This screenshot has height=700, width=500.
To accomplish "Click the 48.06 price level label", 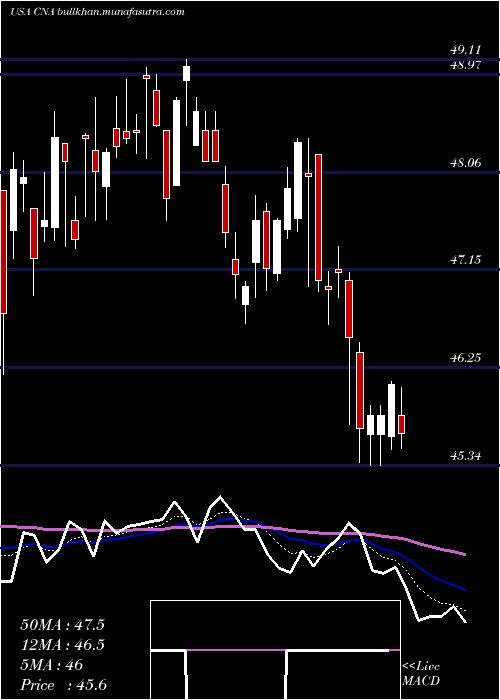I will pyautogui.click(x=466, y=163).
